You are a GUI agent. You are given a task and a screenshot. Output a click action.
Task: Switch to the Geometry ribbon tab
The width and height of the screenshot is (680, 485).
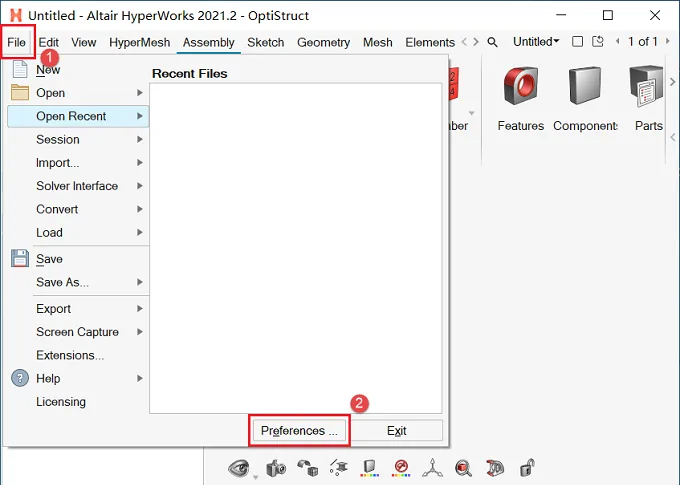coord(324,42)
